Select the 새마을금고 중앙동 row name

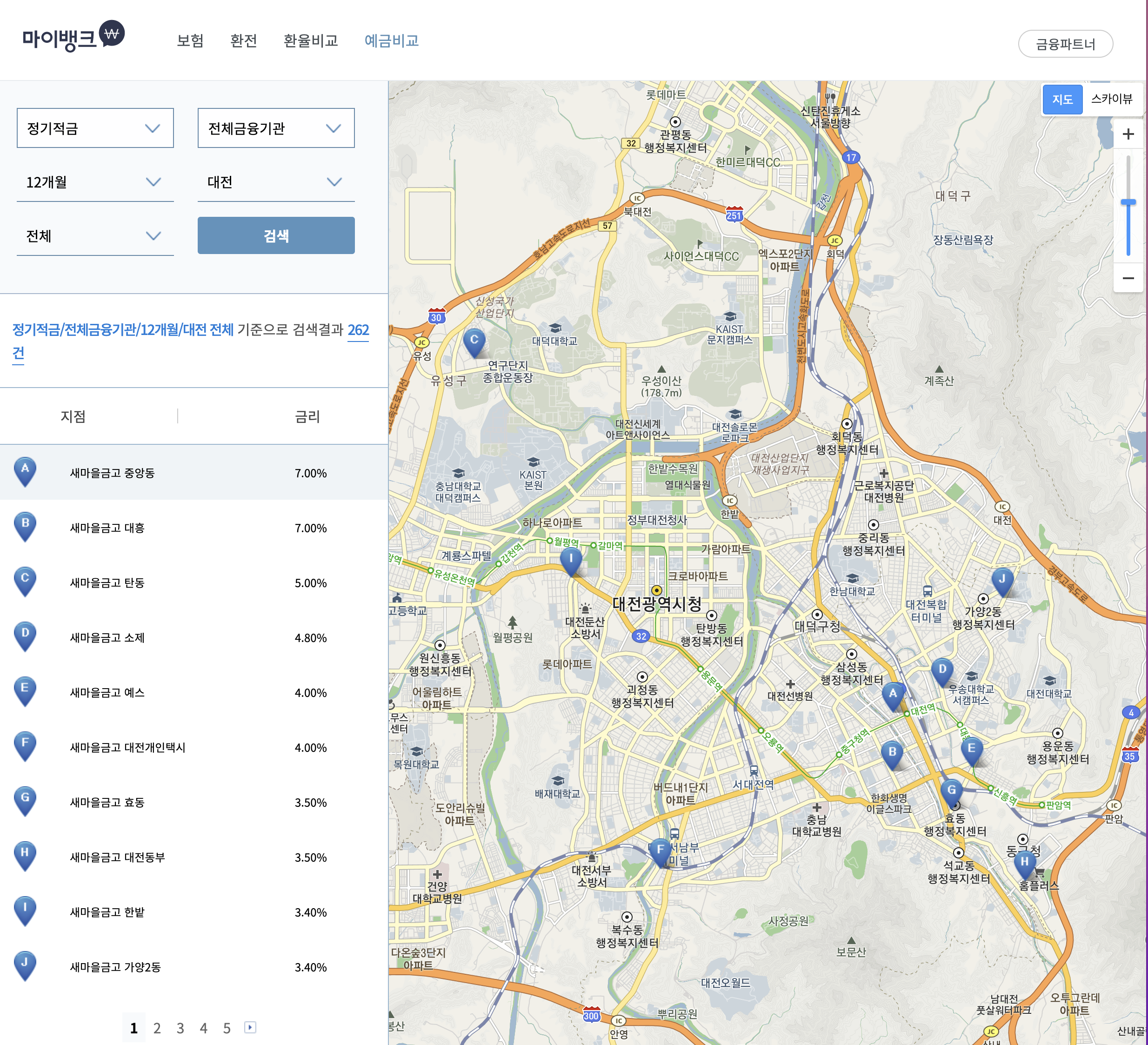coord(112,473)
